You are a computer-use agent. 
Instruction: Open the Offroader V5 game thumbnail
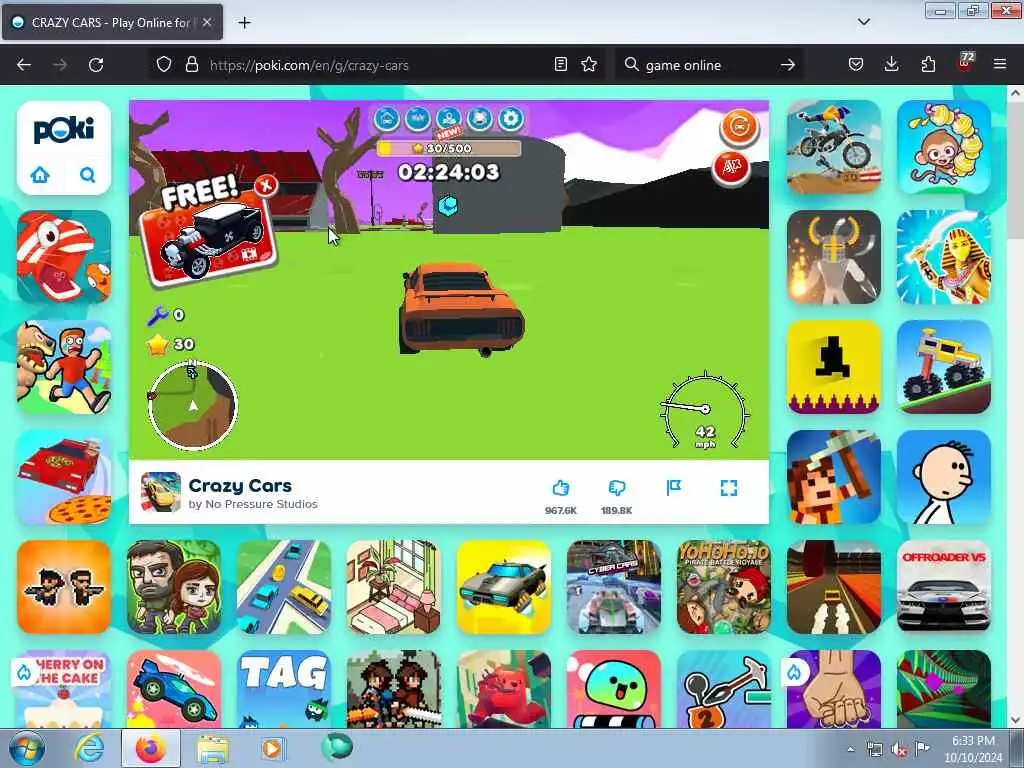[x=944, y=587]
